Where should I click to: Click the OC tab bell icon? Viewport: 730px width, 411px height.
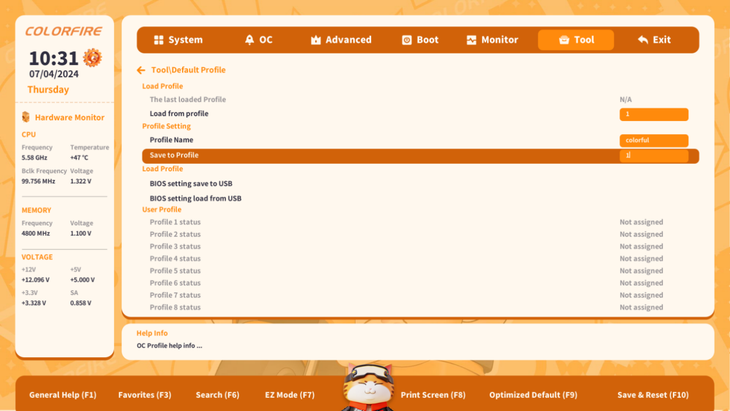(249, 40)
